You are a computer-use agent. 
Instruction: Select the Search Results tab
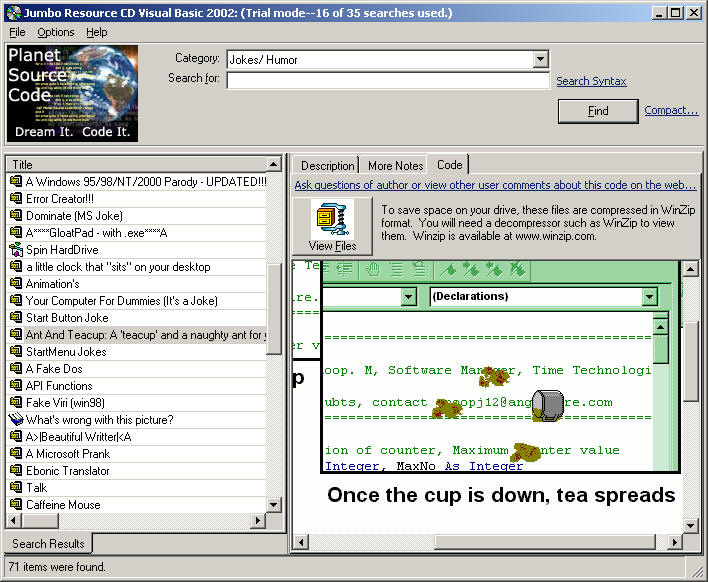click(48, 544)
